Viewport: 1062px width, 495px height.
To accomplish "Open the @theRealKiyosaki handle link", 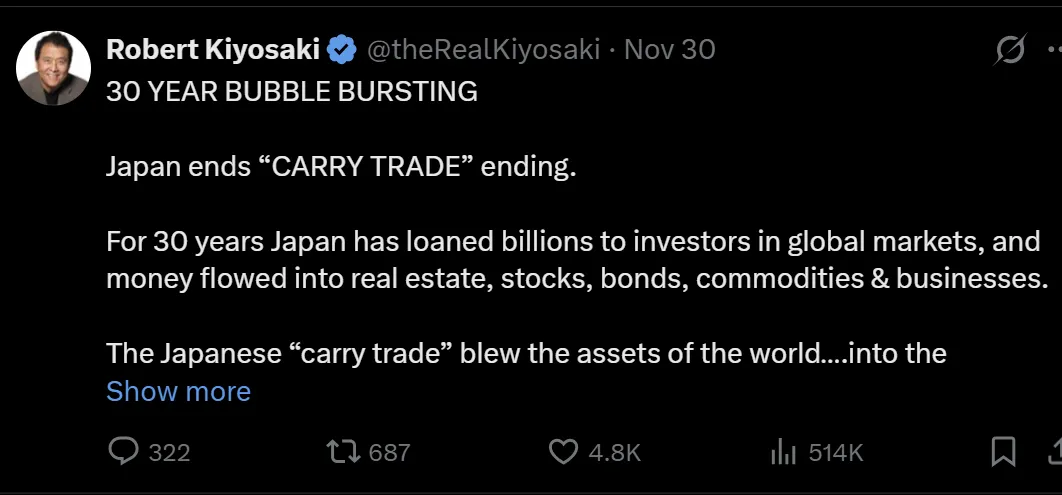I will pyautogui.click(x=483, y=49).
